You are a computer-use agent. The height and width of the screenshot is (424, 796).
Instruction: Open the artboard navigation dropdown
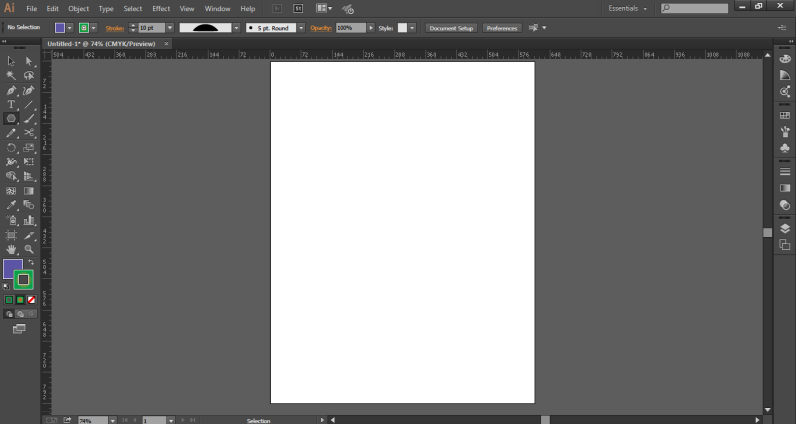tap(171, 420)
